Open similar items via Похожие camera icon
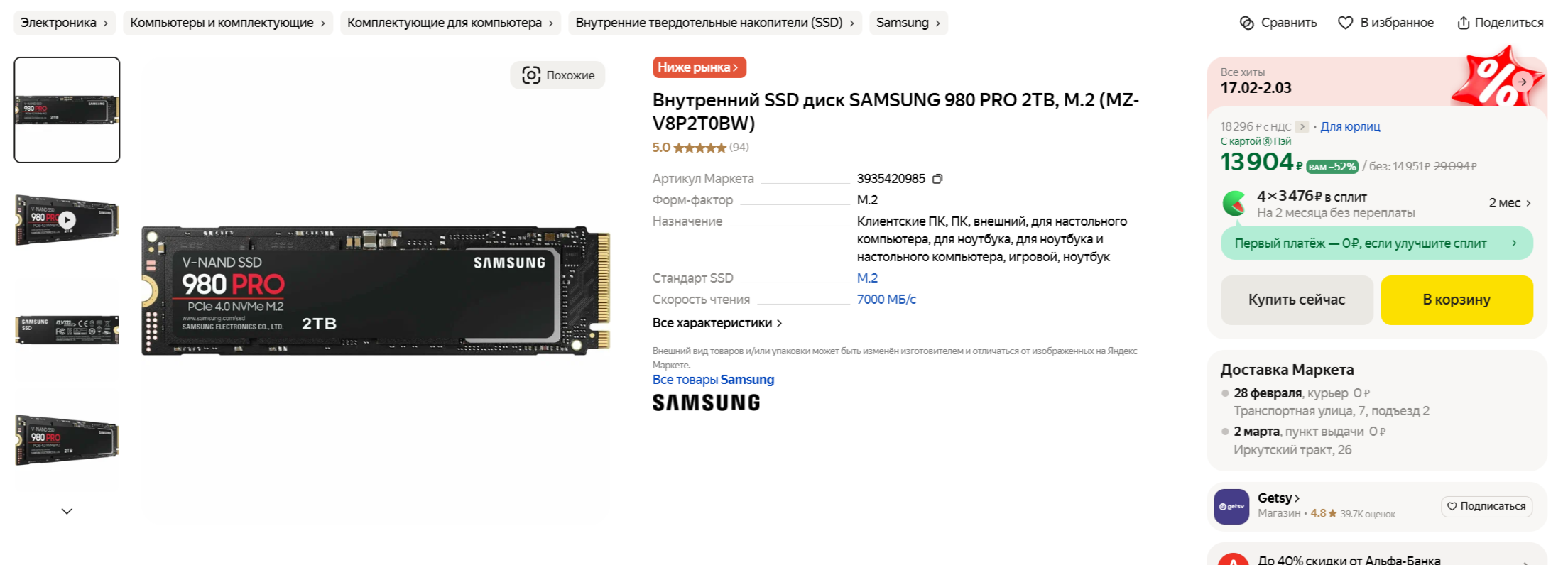Viewport: 1568px width, 565px height. coord(531,75)
